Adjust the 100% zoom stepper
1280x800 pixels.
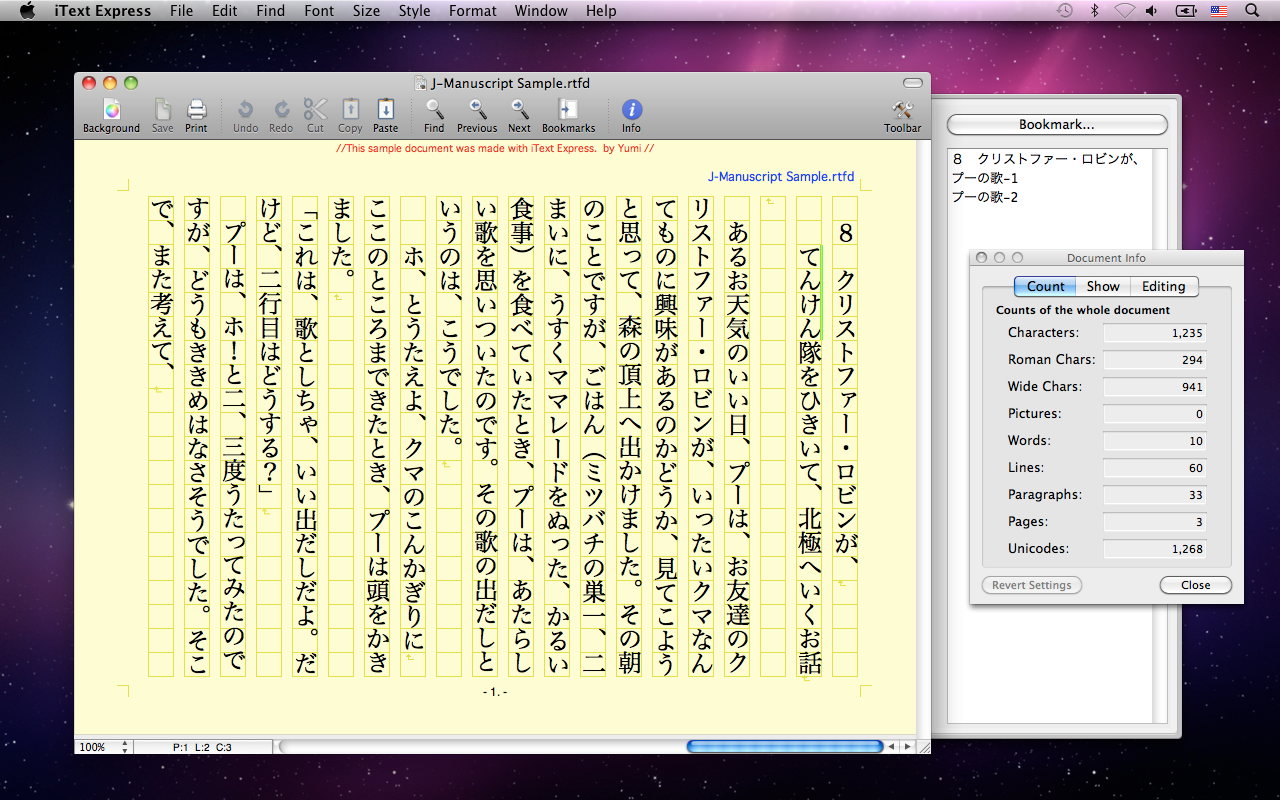pos(125,747)
